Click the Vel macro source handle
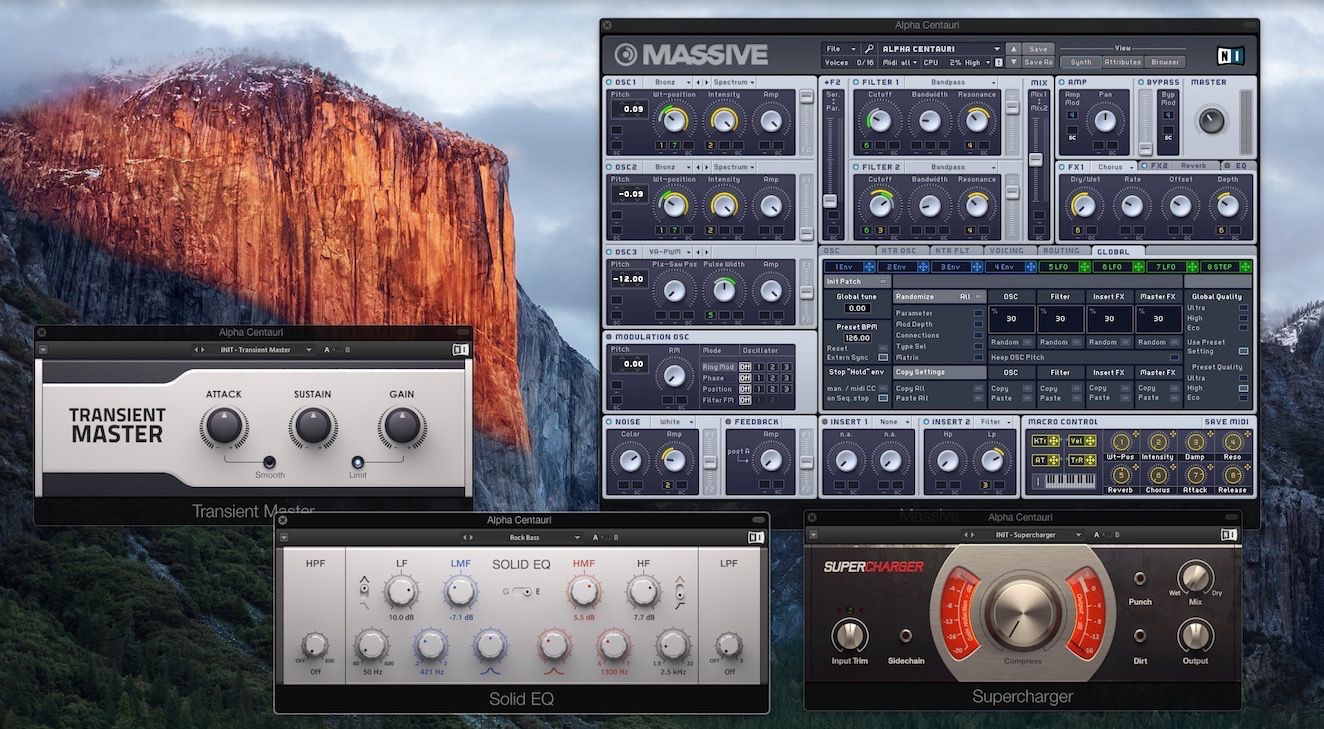 (1082, 441)
